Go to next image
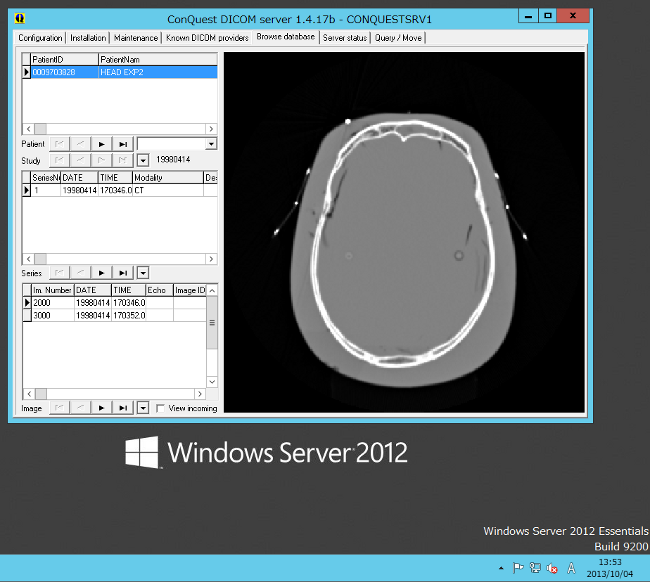 (x=102, y=408)
